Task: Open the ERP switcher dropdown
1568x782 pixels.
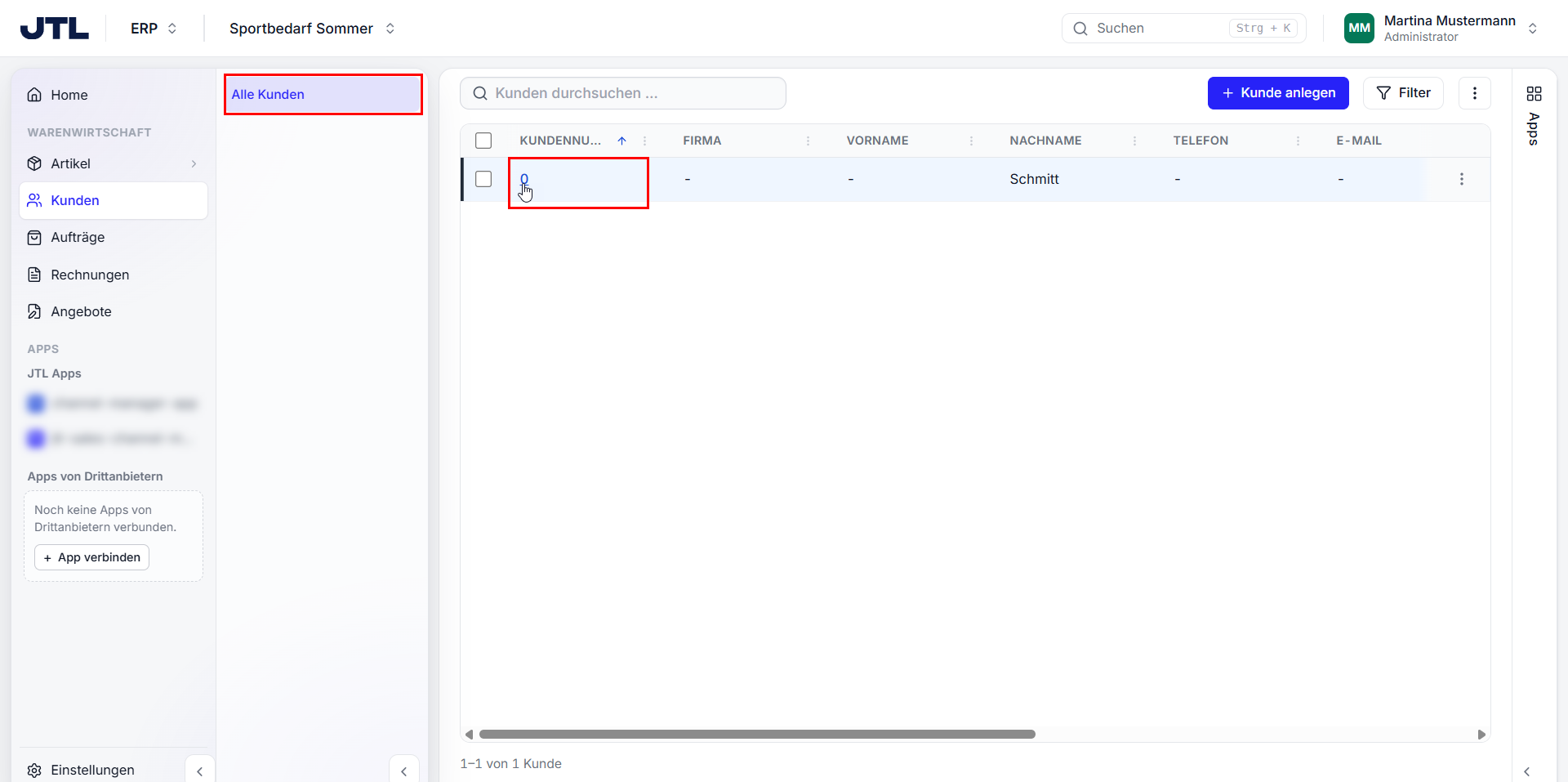Action: [x=154, y=29]
